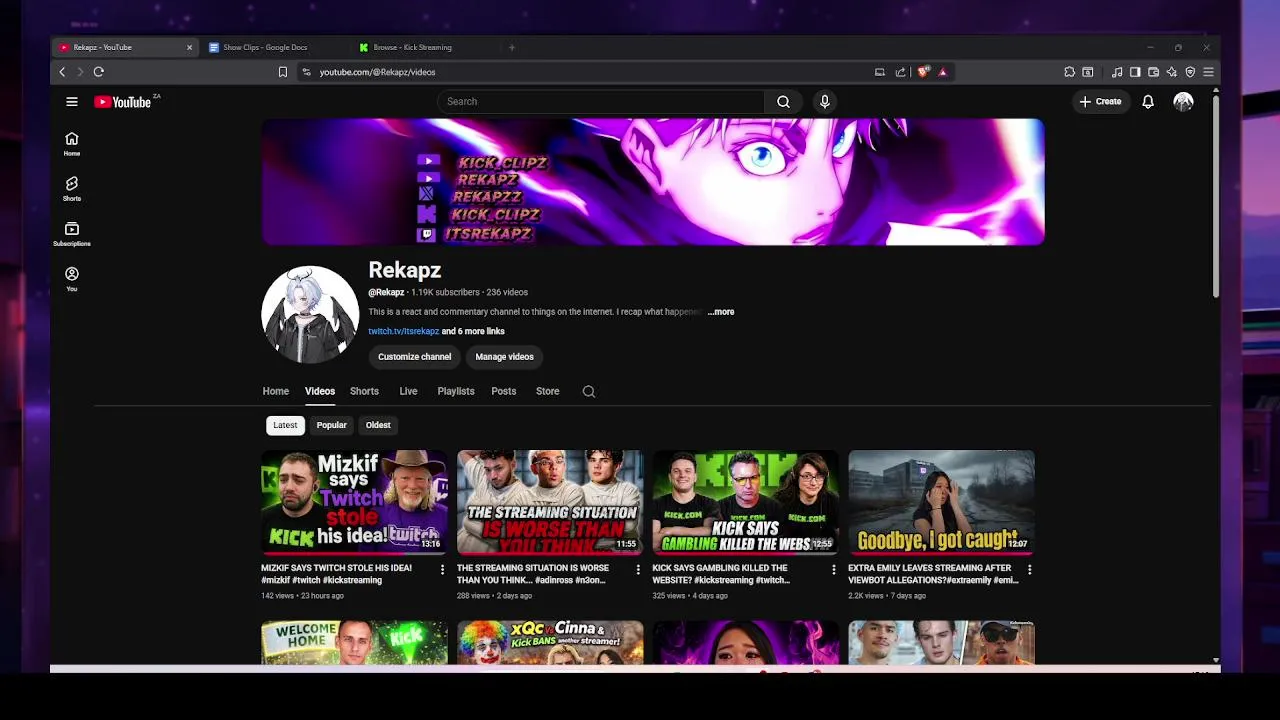Open options for Kick Gambling video
The width and height of the screenshot is (1280, 720).
[x=834, y=569]
